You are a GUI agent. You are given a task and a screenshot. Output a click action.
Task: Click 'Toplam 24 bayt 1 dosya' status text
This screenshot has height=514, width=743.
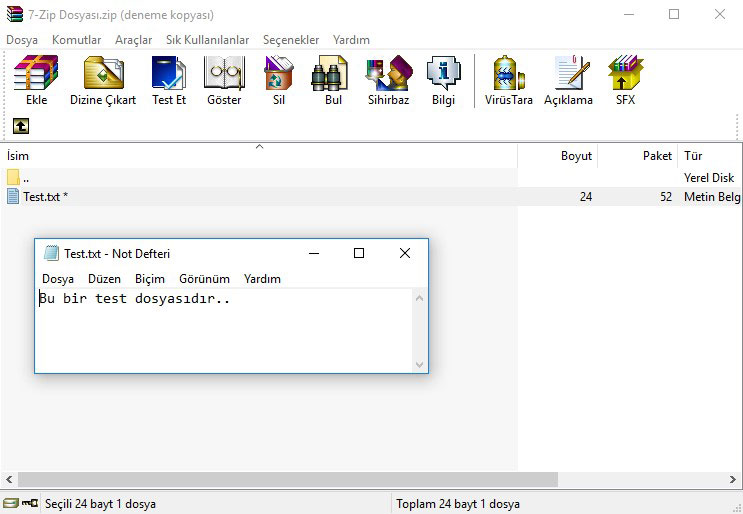click(x=458, y=504)
